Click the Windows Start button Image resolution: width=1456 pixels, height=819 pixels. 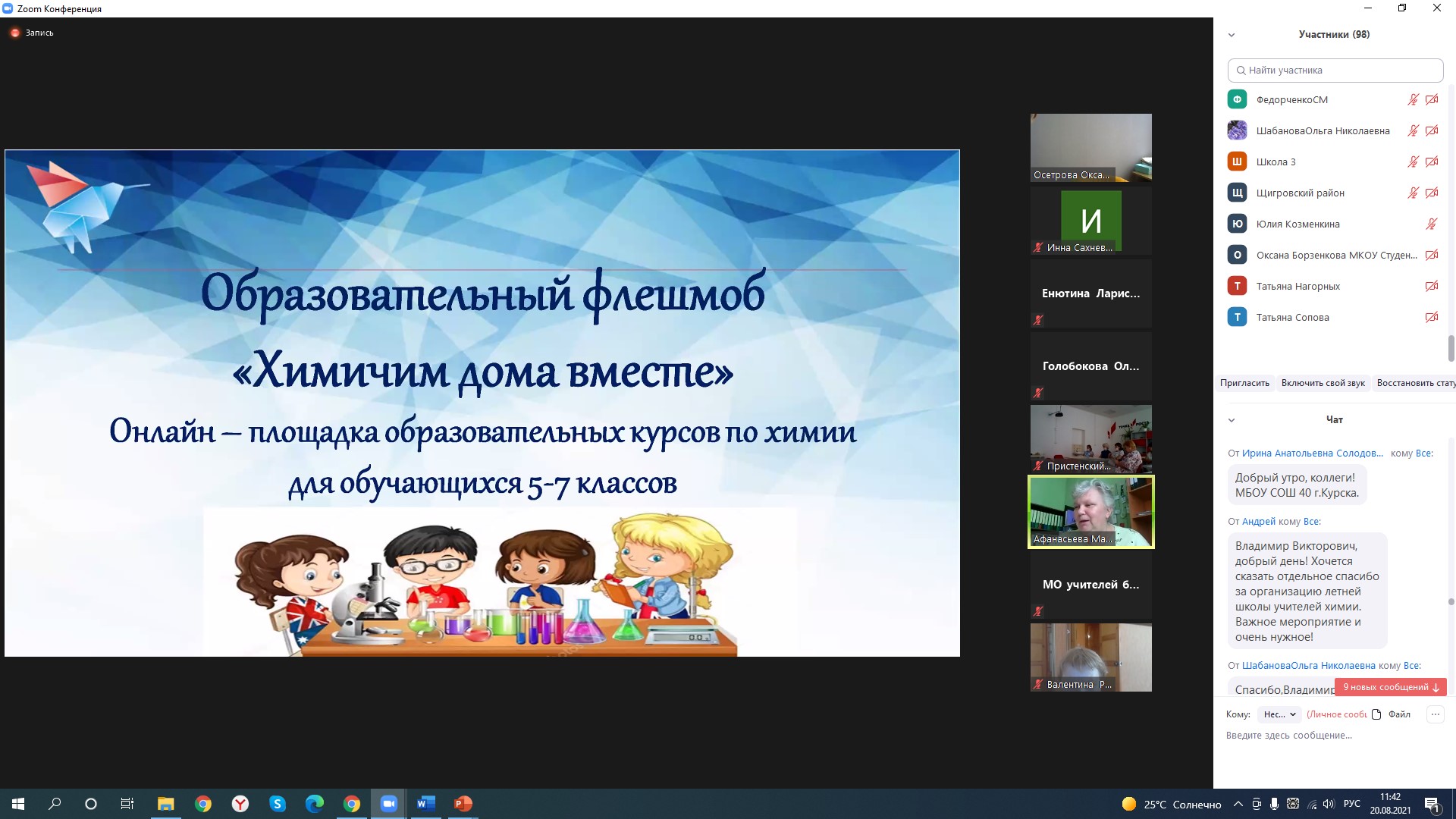18,804
